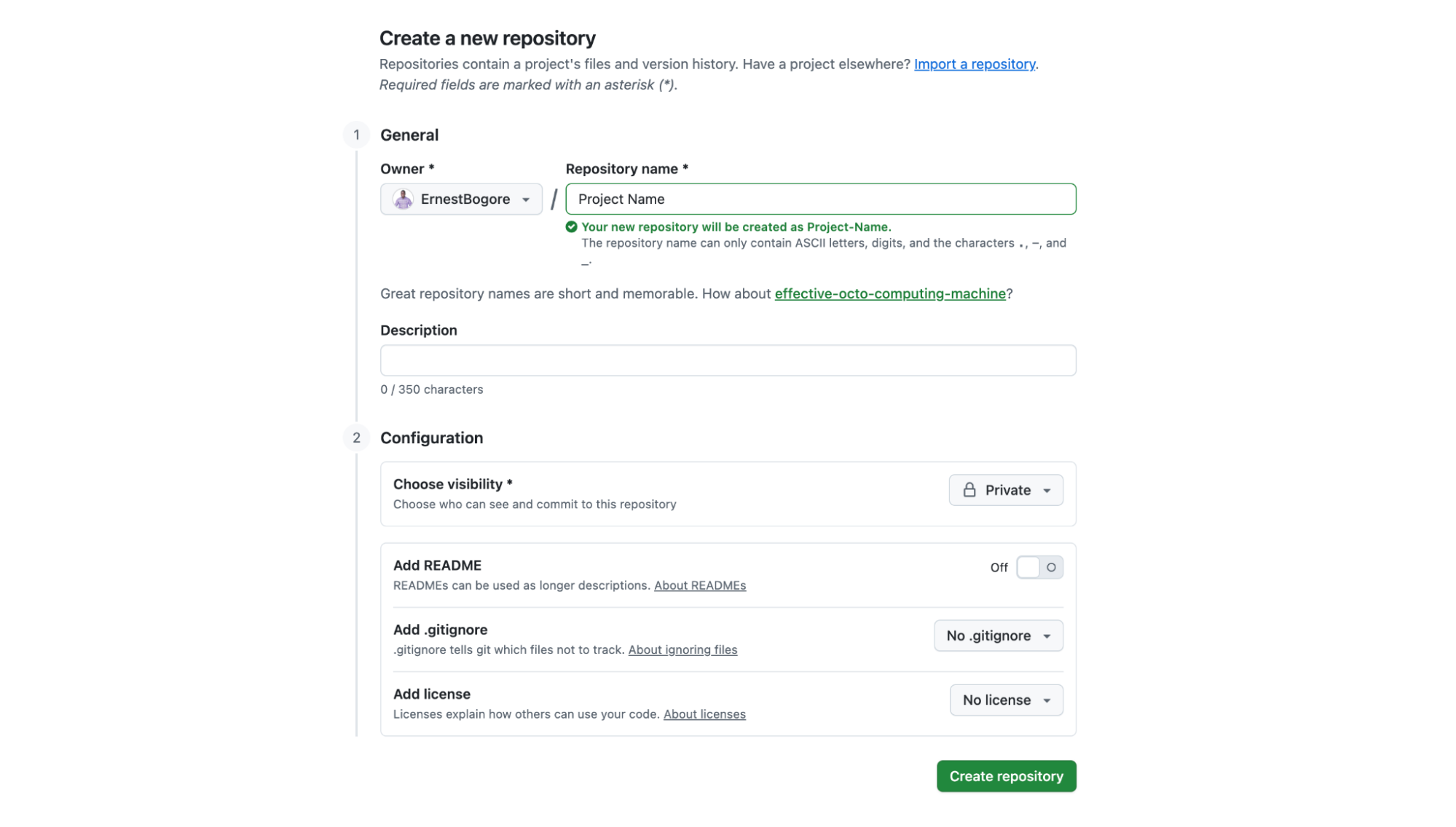Select the suggested name effective-octo-computing-machine
The height and width of the screenshot is (827, 1456).
pyautogui.click(x=890, y=293)
